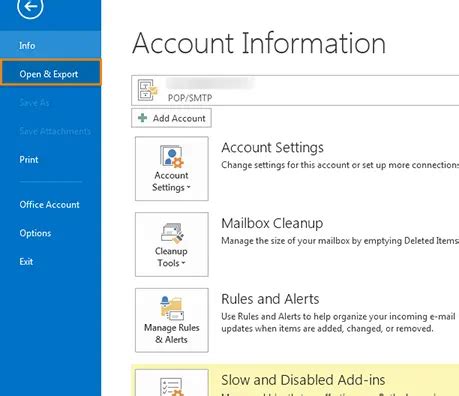Click the POP/SMTP account icon
The width and height of the screenshot is (459, 396).
click(147, 90)
